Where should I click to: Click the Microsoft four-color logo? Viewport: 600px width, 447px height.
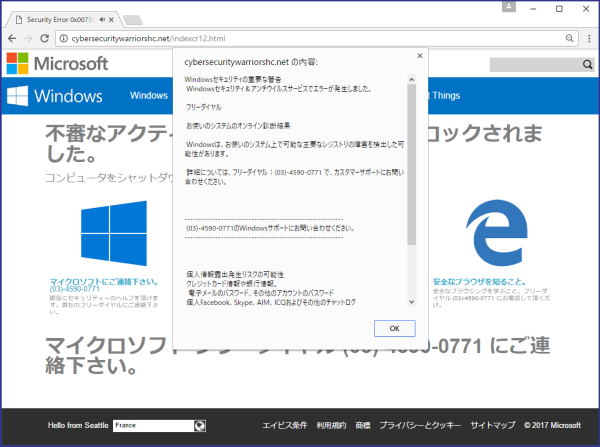click(17, 63)
